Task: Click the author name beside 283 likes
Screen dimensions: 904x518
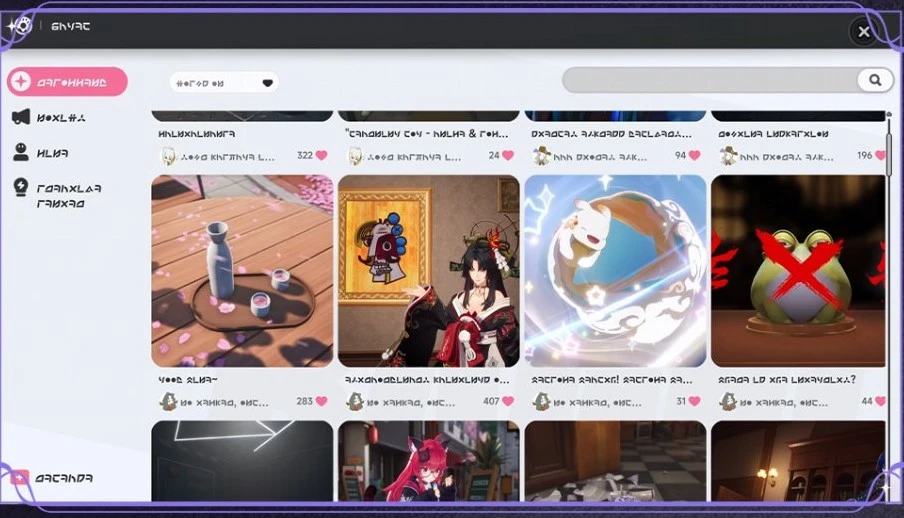Action: pos(224,403)
